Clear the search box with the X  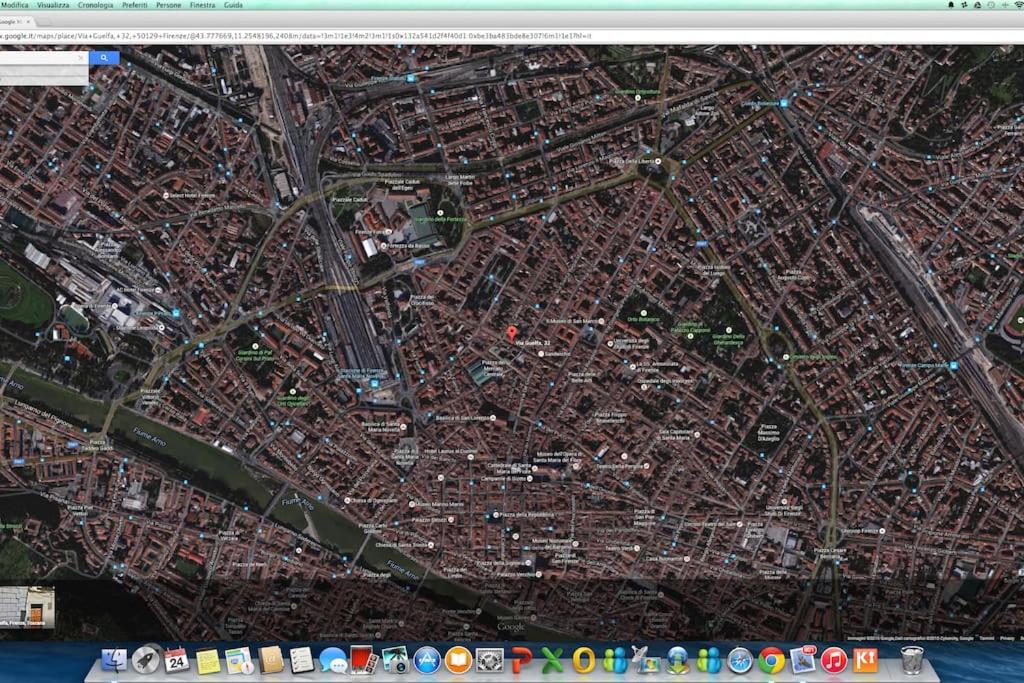tap(82, 58)
